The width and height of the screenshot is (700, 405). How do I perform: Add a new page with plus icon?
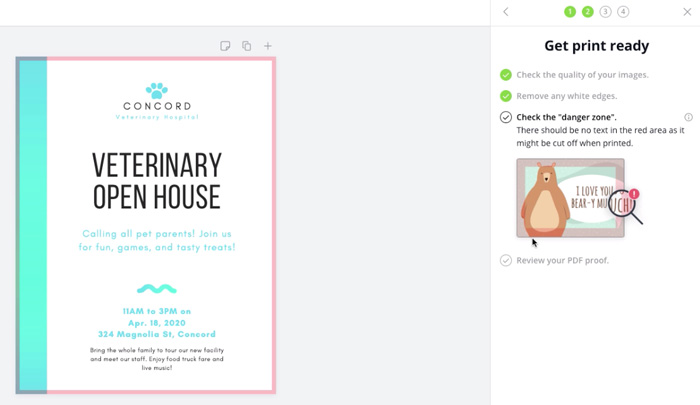pos(267,46)
